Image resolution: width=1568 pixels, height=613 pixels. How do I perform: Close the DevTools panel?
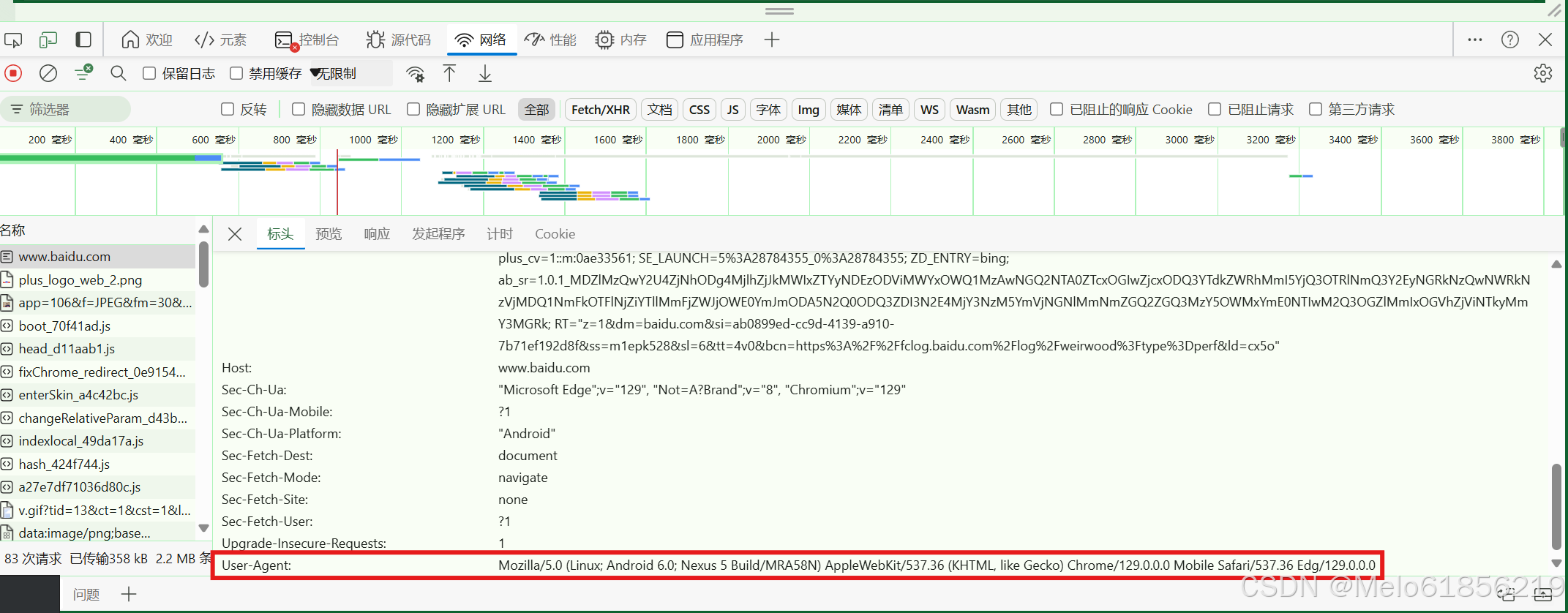pyautogui.click(x=1545, y=40)
